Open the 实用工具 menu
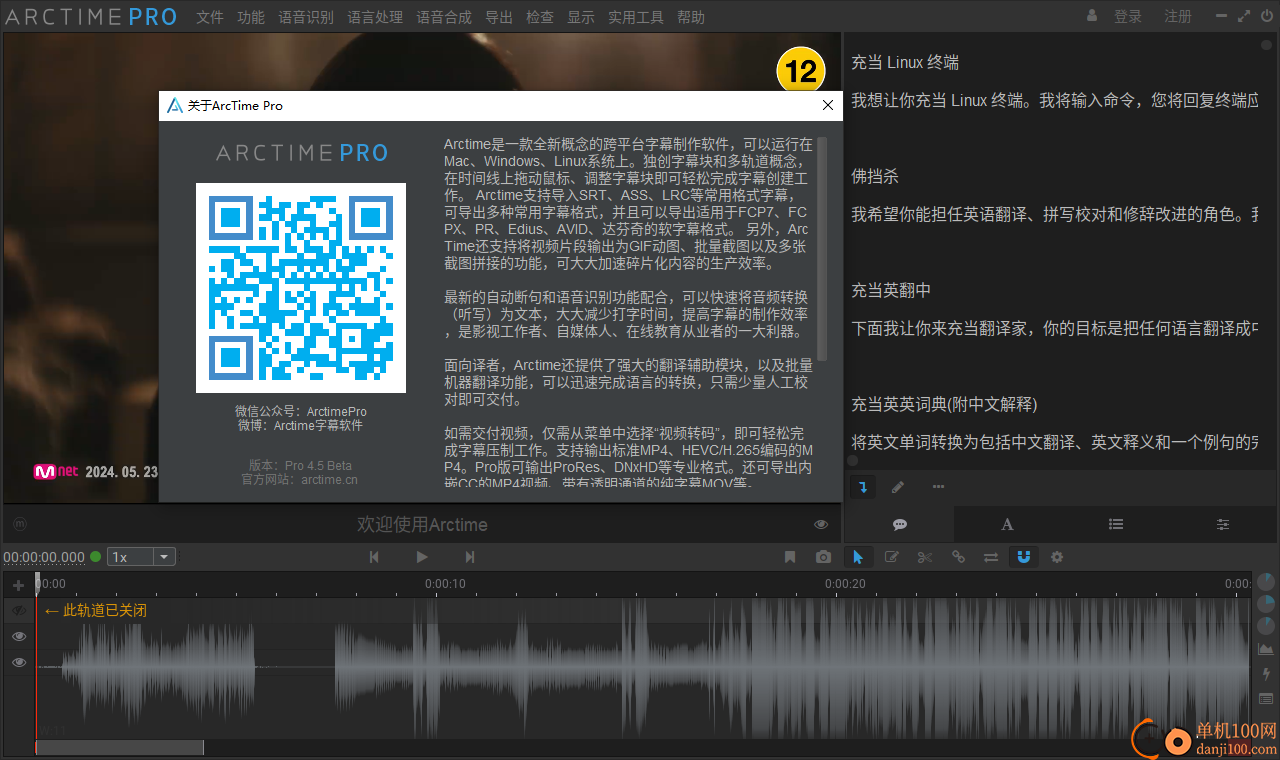Screen dimensions: 1280x760 [636, 17]
